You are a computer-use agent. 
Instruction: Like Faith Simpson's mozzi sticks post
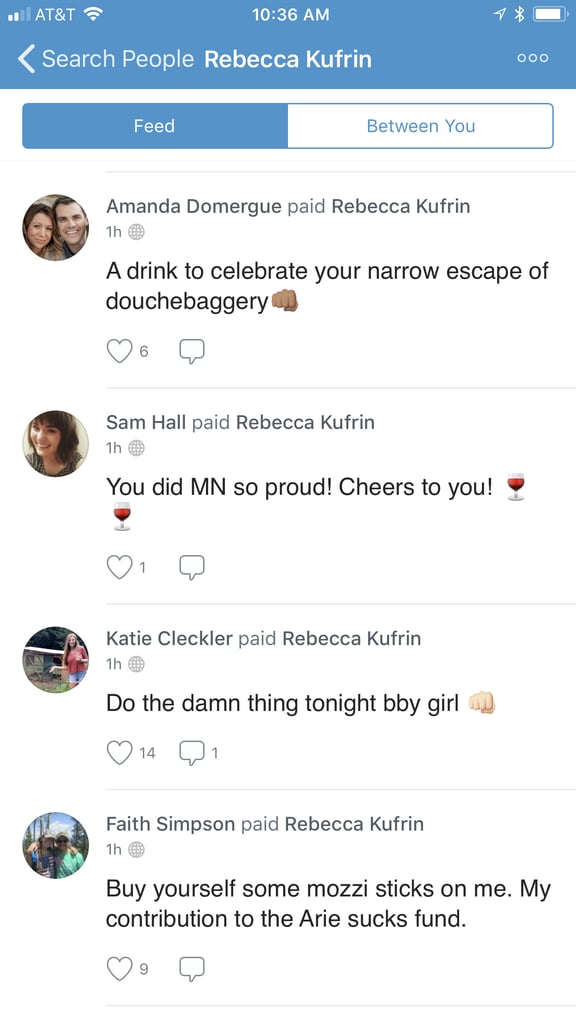click(120, 968)
